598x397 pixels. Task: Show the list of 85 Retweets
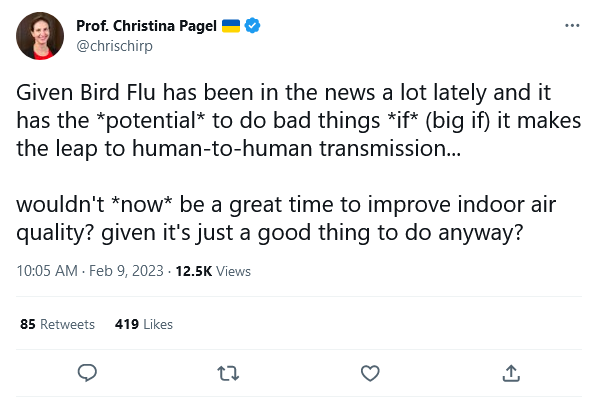point(57,324)
